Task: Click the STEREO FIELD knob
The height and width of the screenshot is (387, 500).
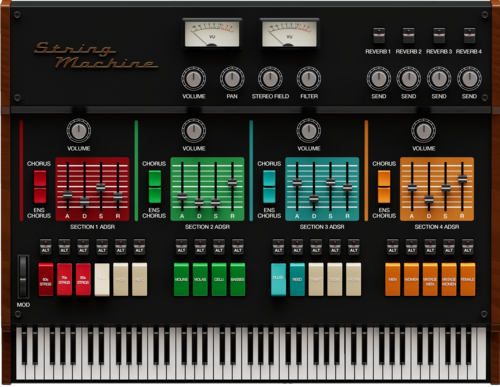Action: [270, 79]
